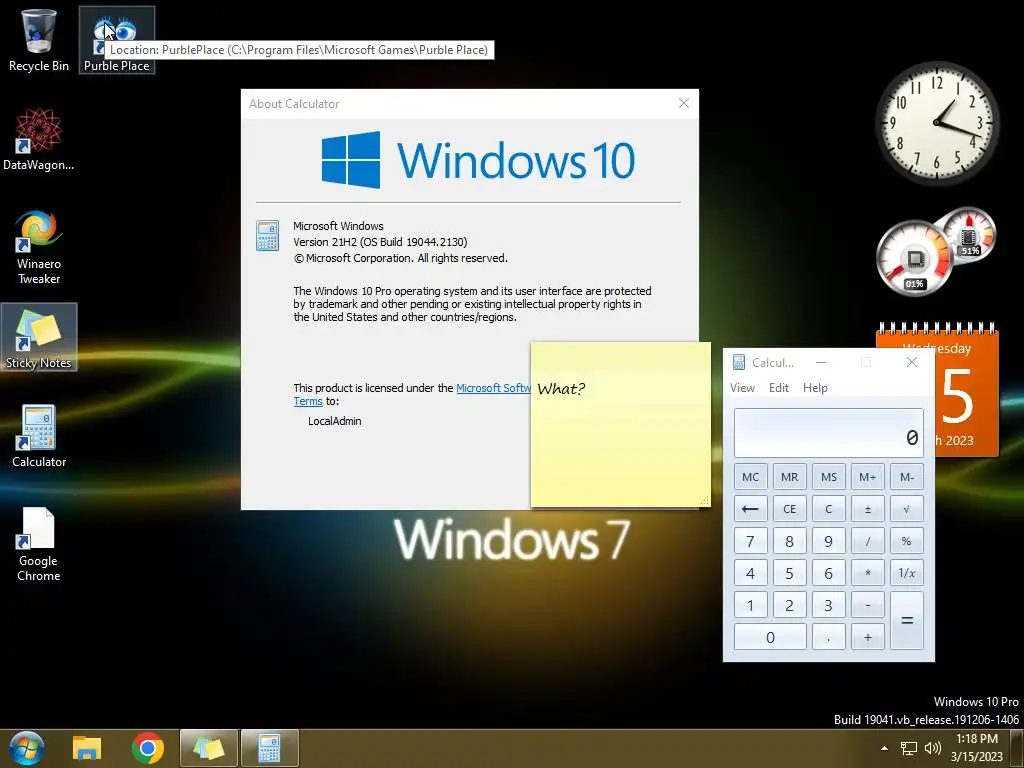Image resolution: width=1024 pixels, height=768 pixels.
Task: Click the 1 digit button
Action: click(x=750, y=605)
